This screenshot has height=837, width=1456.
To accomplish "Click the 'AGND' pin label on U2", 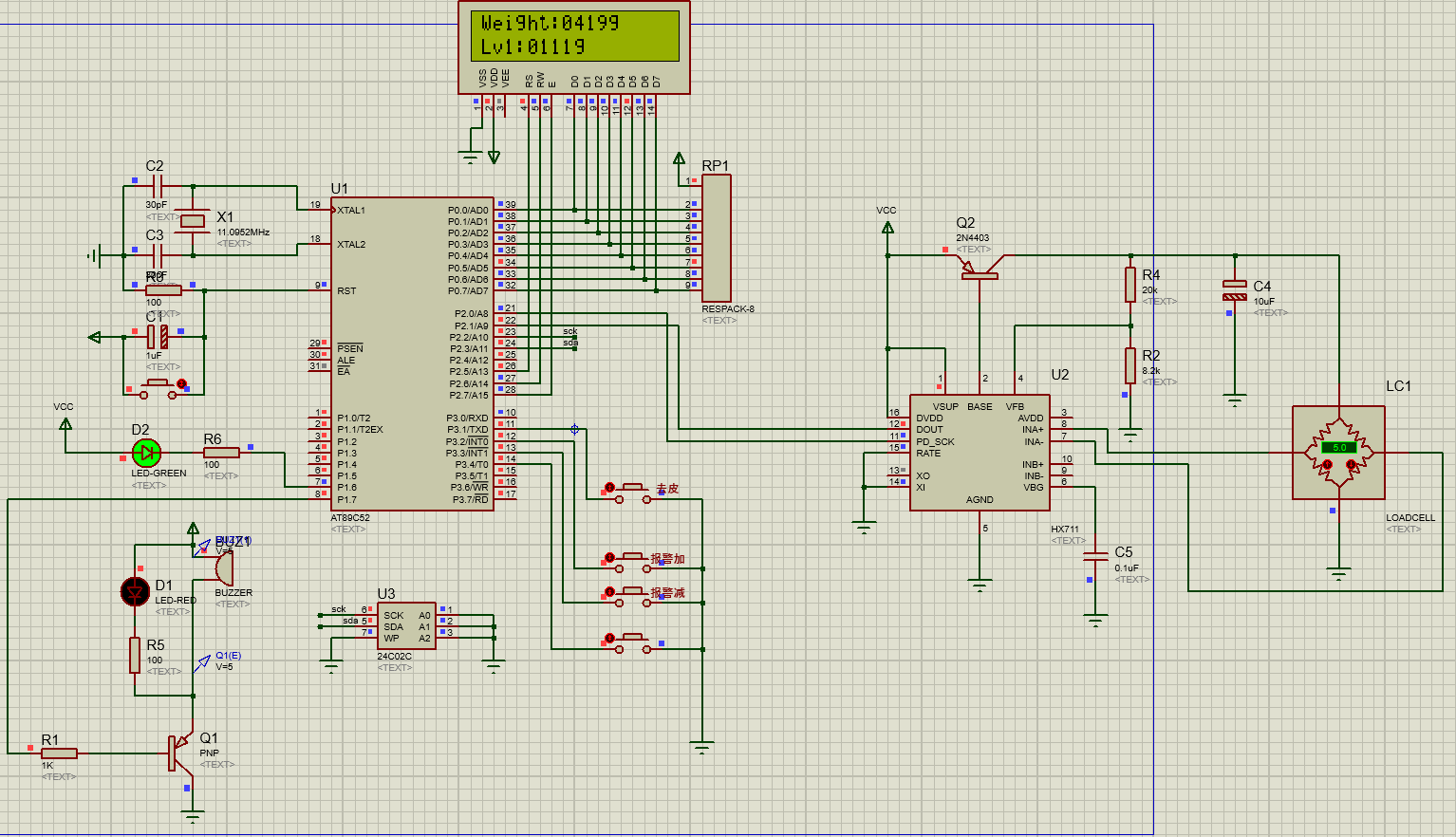I will [980, 500].
